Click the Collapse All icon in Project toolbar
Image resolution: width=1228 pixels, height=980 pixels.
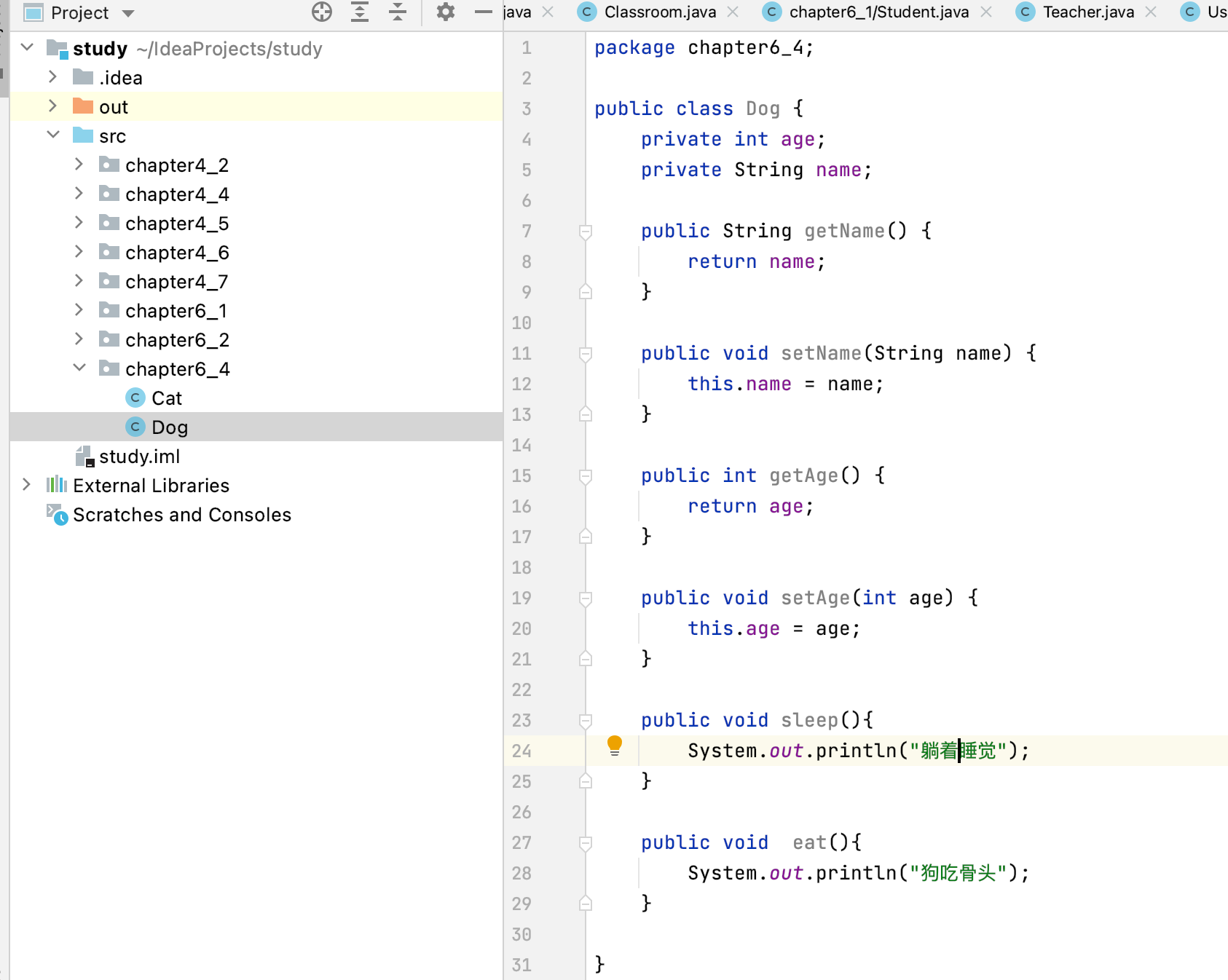pos(398,12)
